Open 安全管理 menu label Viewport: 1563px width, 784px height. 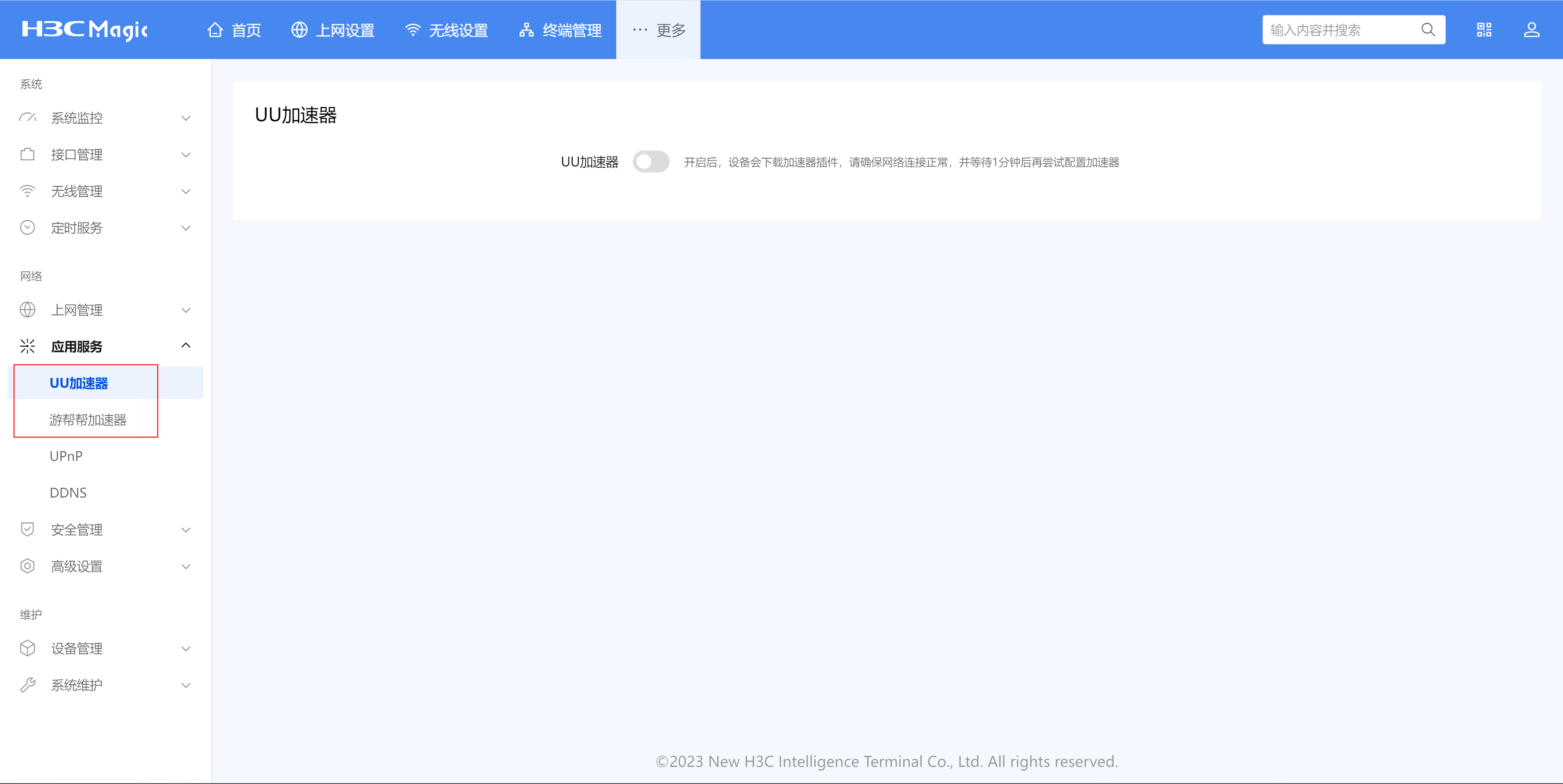click(77, 529)
